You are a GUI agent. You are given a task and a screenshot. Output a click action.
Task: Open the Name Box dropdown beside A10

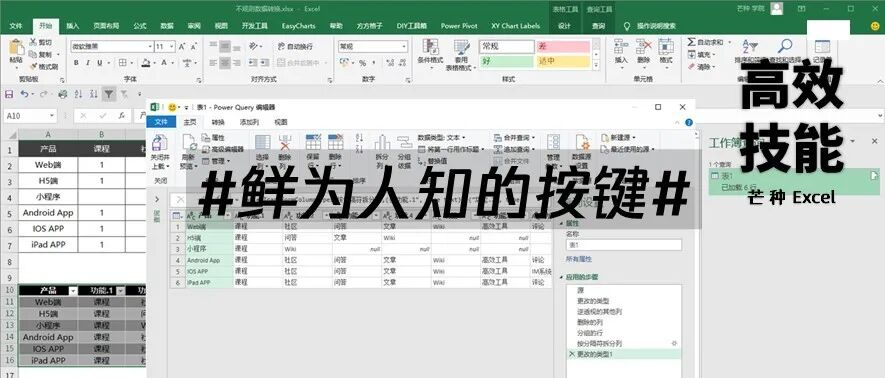pyautogui.click(x=52, y=116)
